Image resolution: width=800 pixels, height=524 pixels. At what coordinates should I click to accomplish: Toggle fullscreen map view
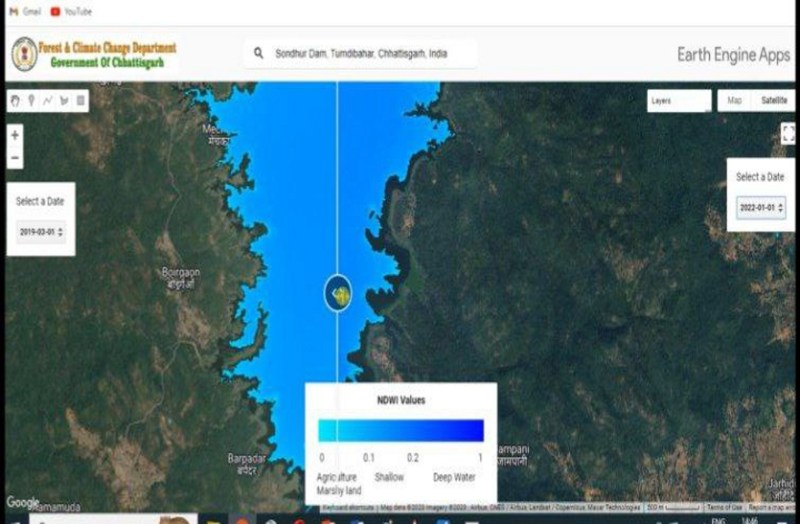pyautogui.click(x=787, y=134)
